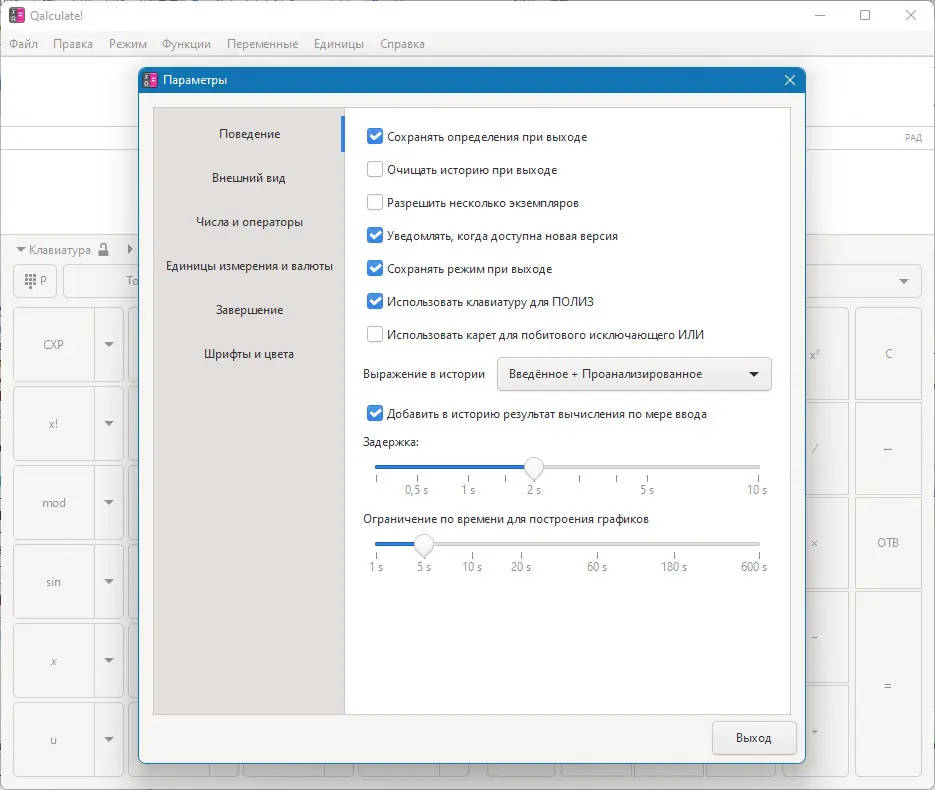
Task: Open "Завершение" settings tab
Action: 249,310
